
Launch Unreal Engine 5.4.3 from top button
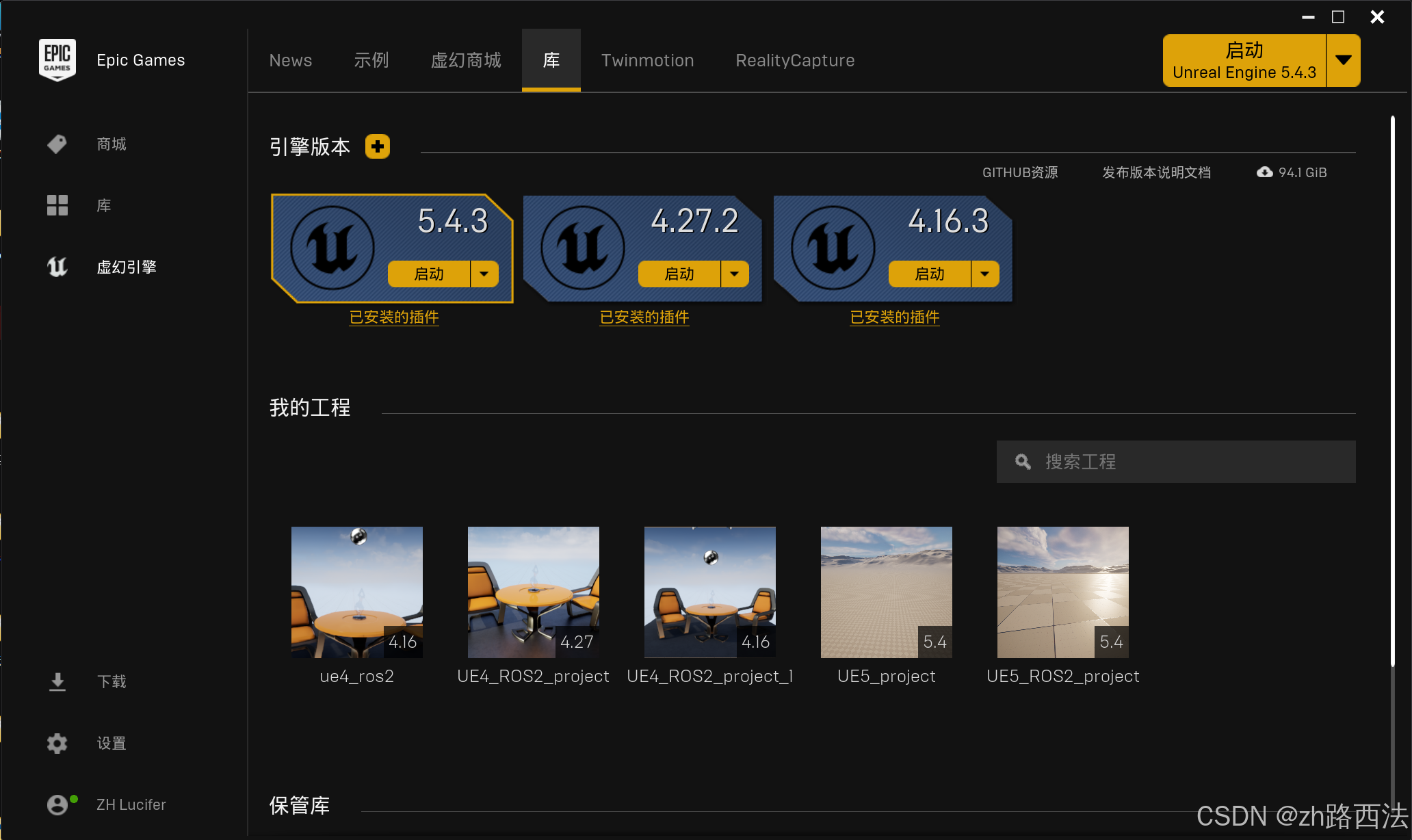tap(1244, 60)
